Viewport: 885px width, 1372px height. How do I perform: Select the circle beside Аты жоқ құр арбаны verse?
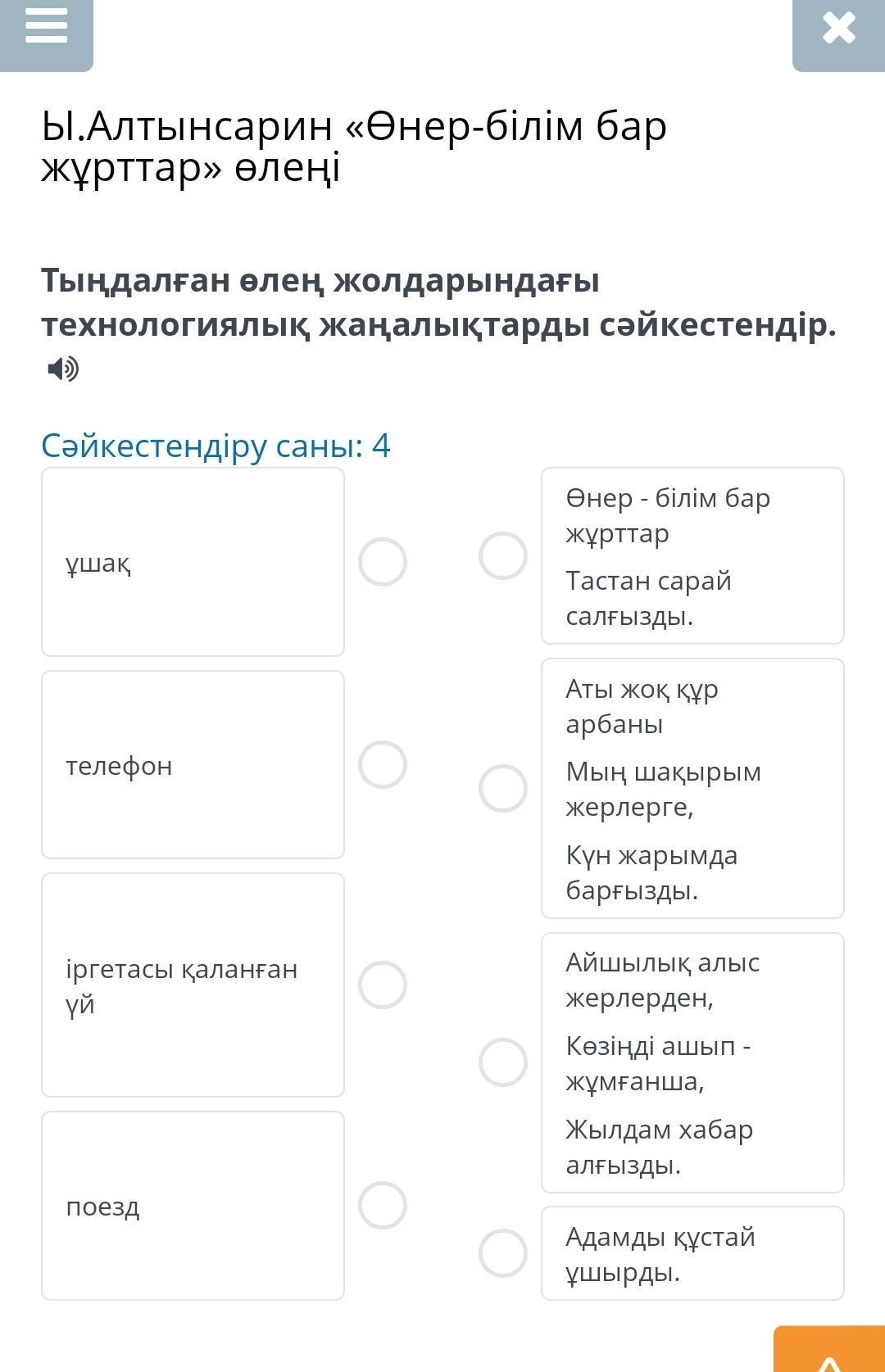503,788
